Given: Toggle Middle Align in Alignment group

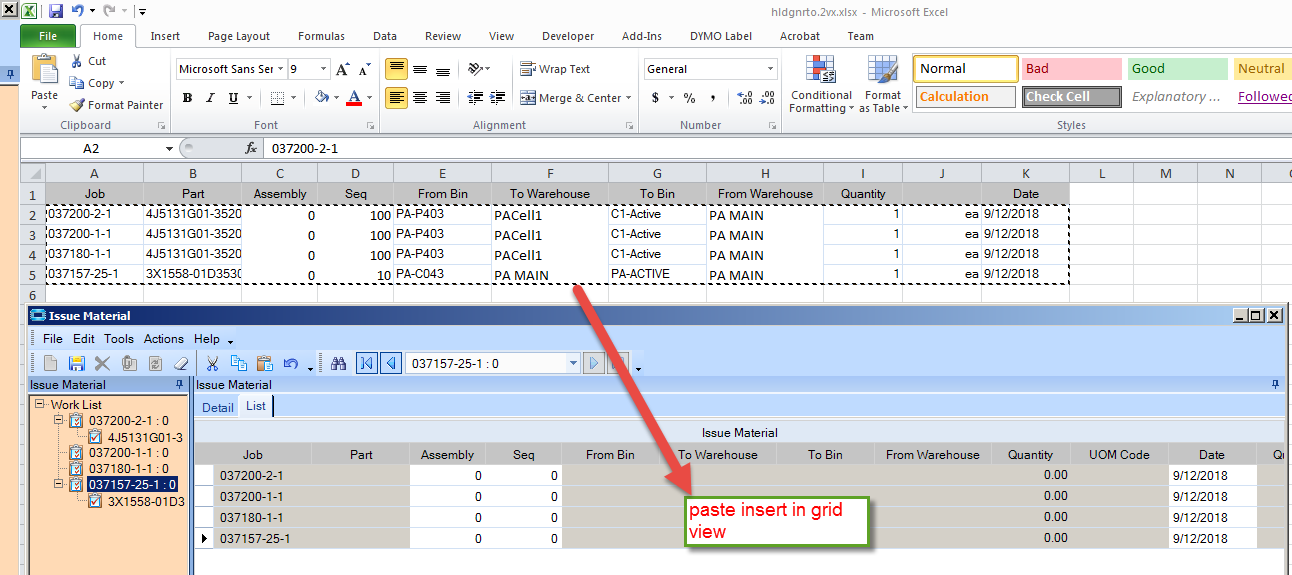Looking at the screenshot, I should point(420,69).
